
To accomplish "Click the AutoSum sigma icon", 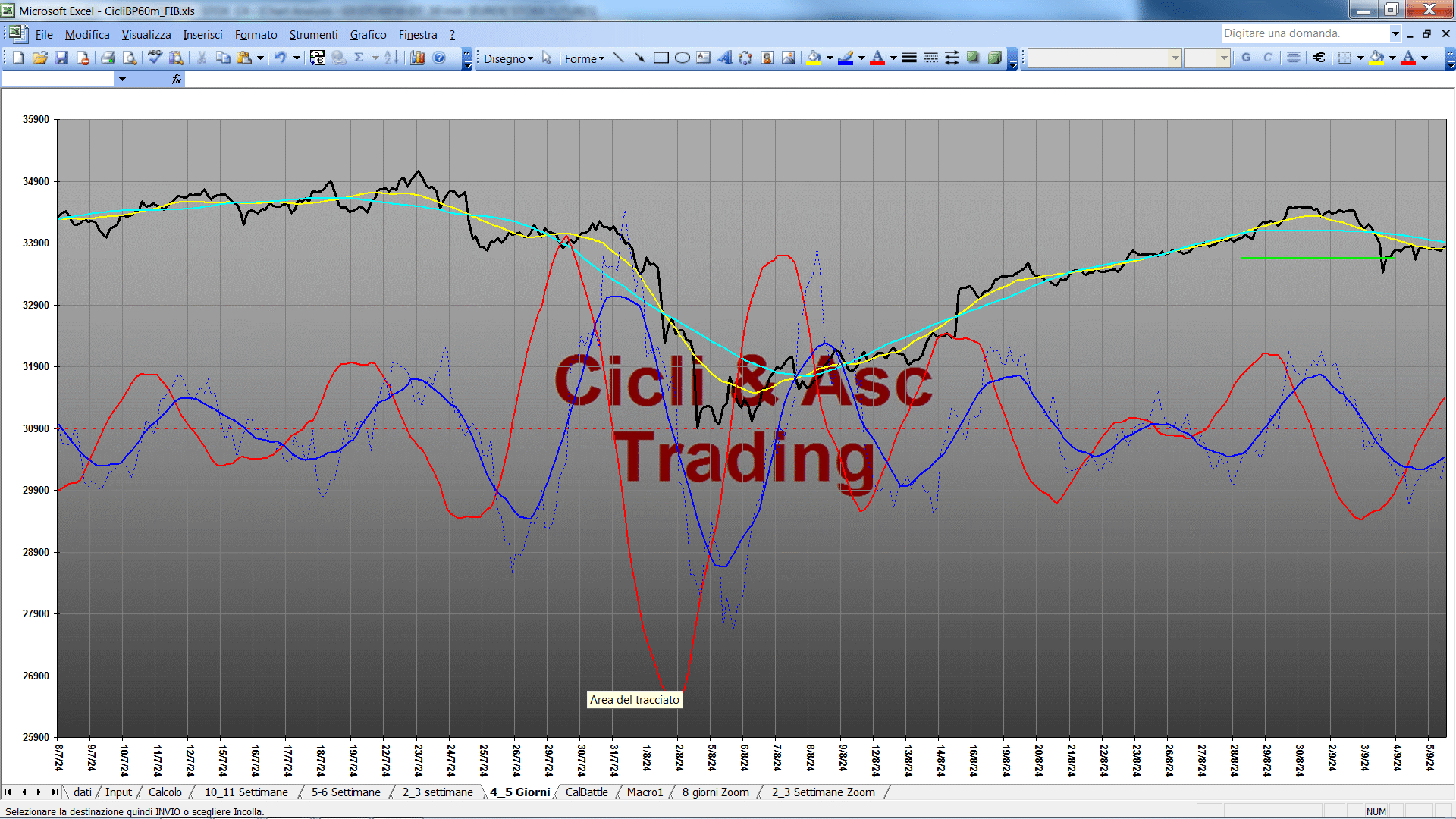I will (359, 58).
